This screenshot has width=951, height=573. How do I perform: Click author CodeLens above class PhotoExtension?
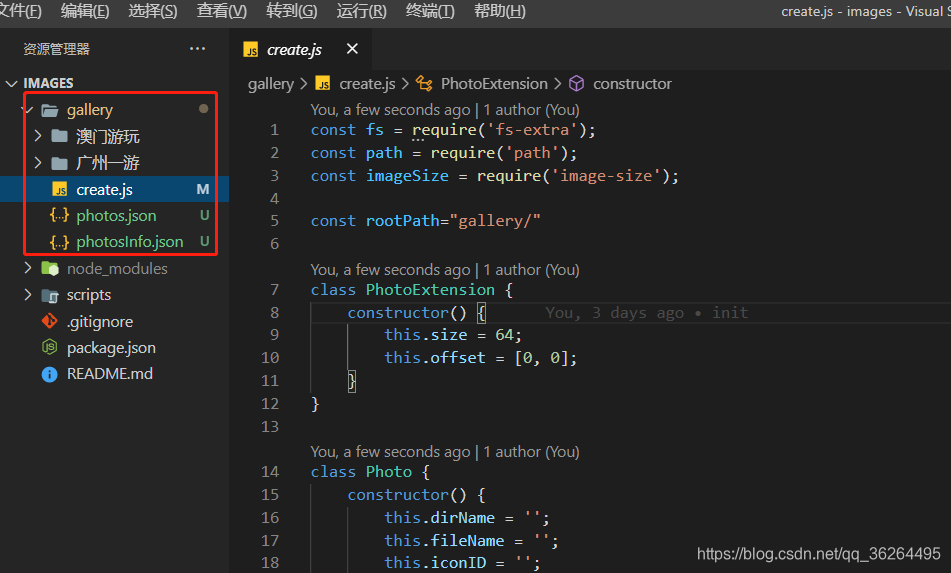(x=445, y=270)
